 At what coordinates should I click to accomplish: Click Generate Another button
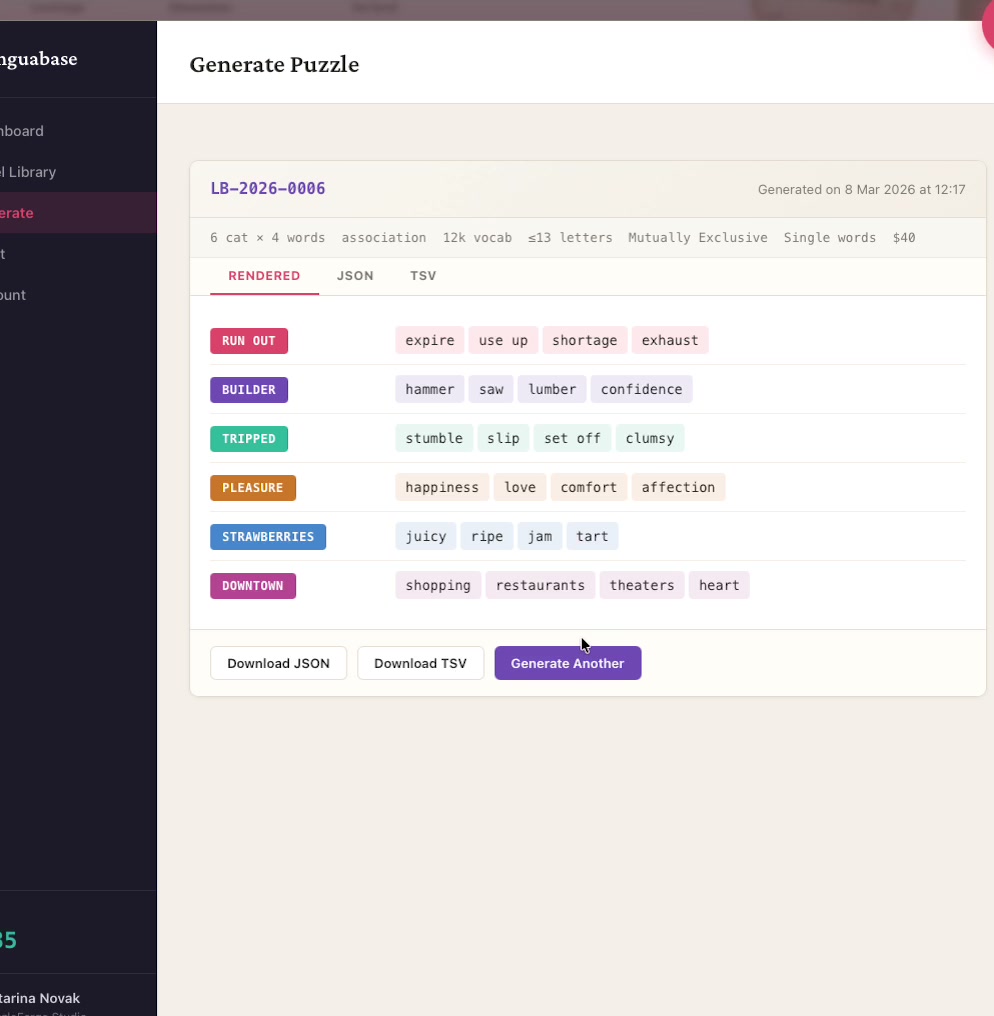tap(568, 663)
